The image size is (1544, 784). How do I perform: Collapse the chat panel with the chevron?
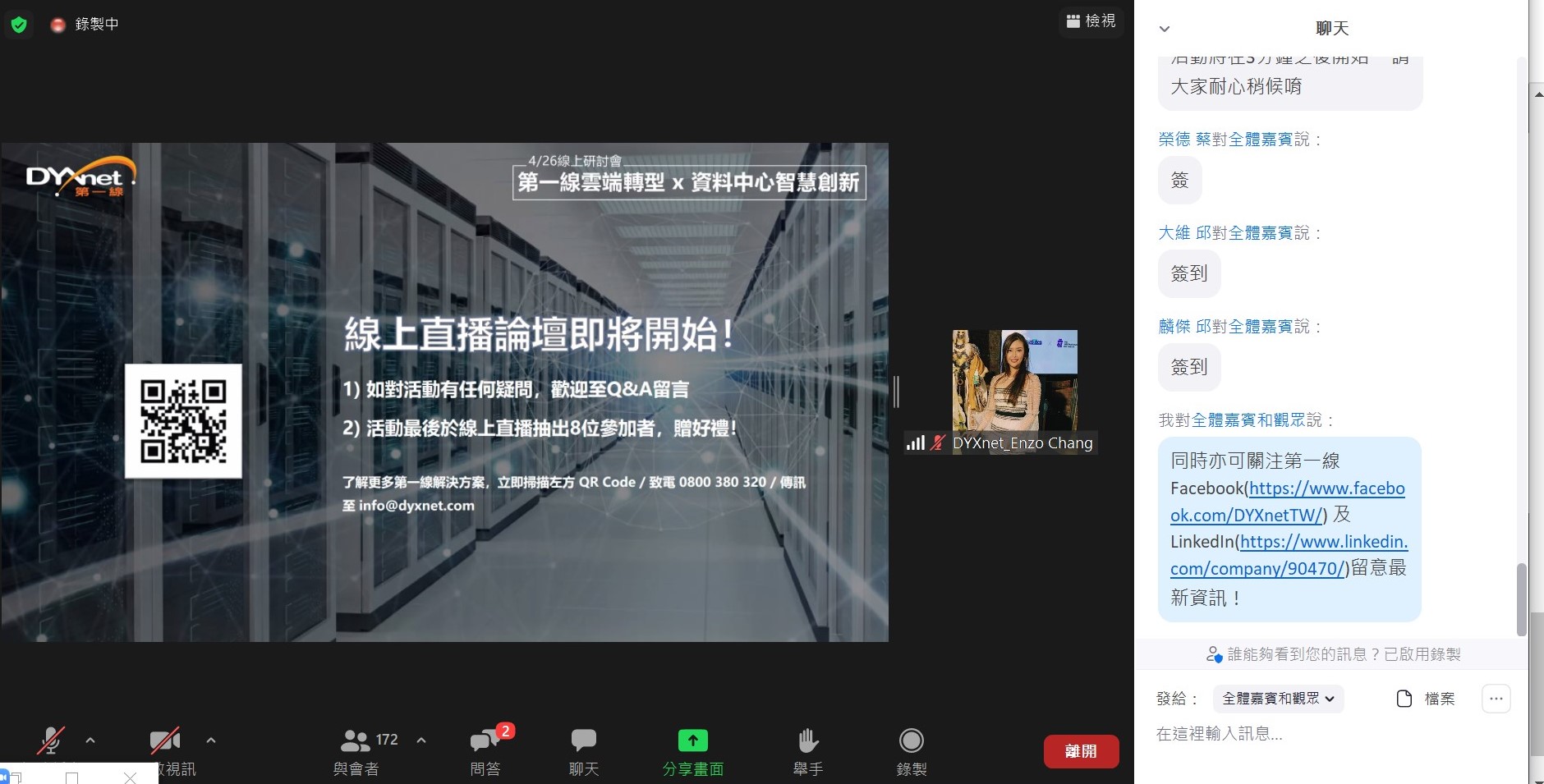tap(1164, 29)
